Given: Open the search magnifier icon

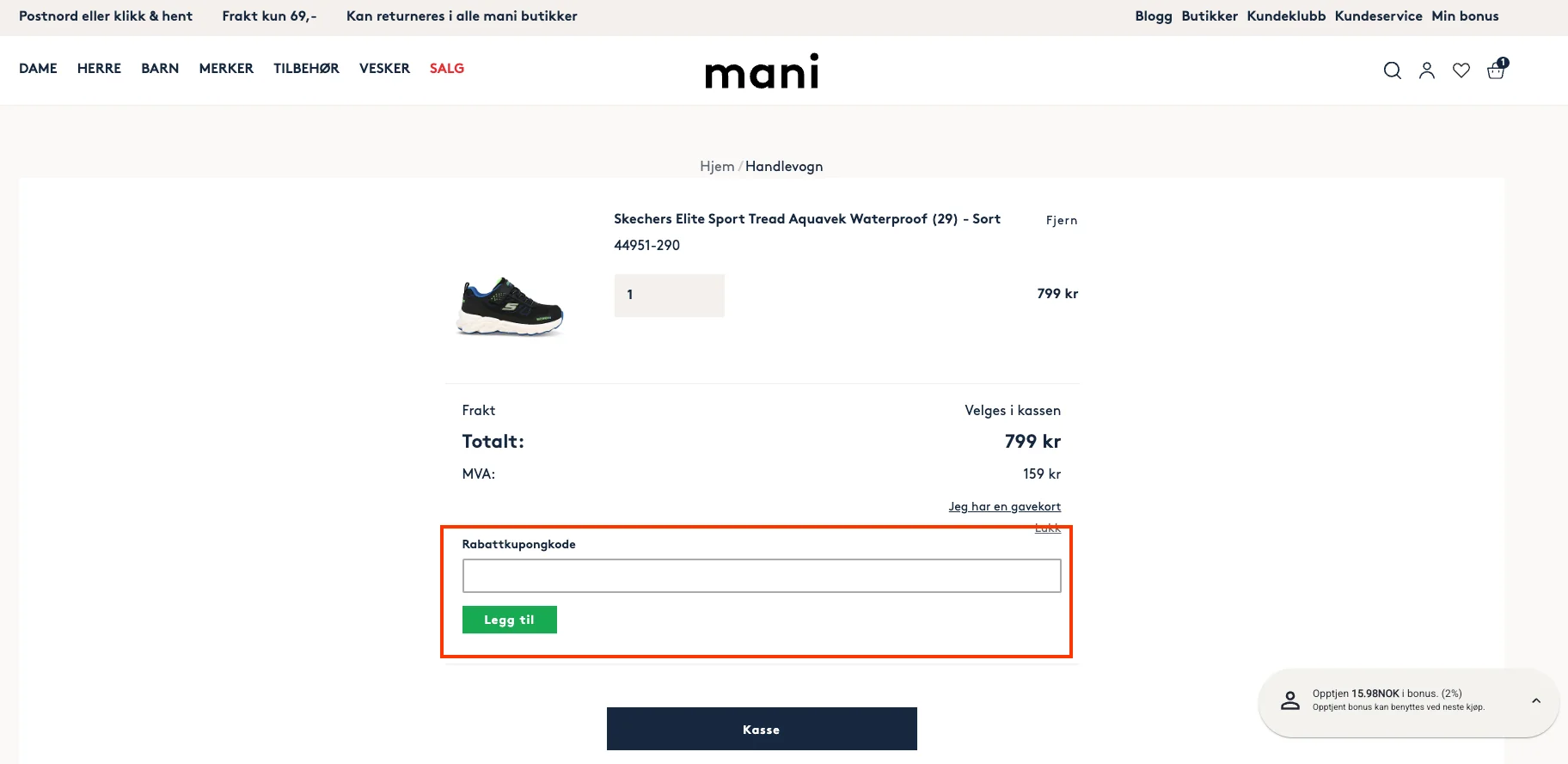Looking at the screenshot, I should (1392, 70).
